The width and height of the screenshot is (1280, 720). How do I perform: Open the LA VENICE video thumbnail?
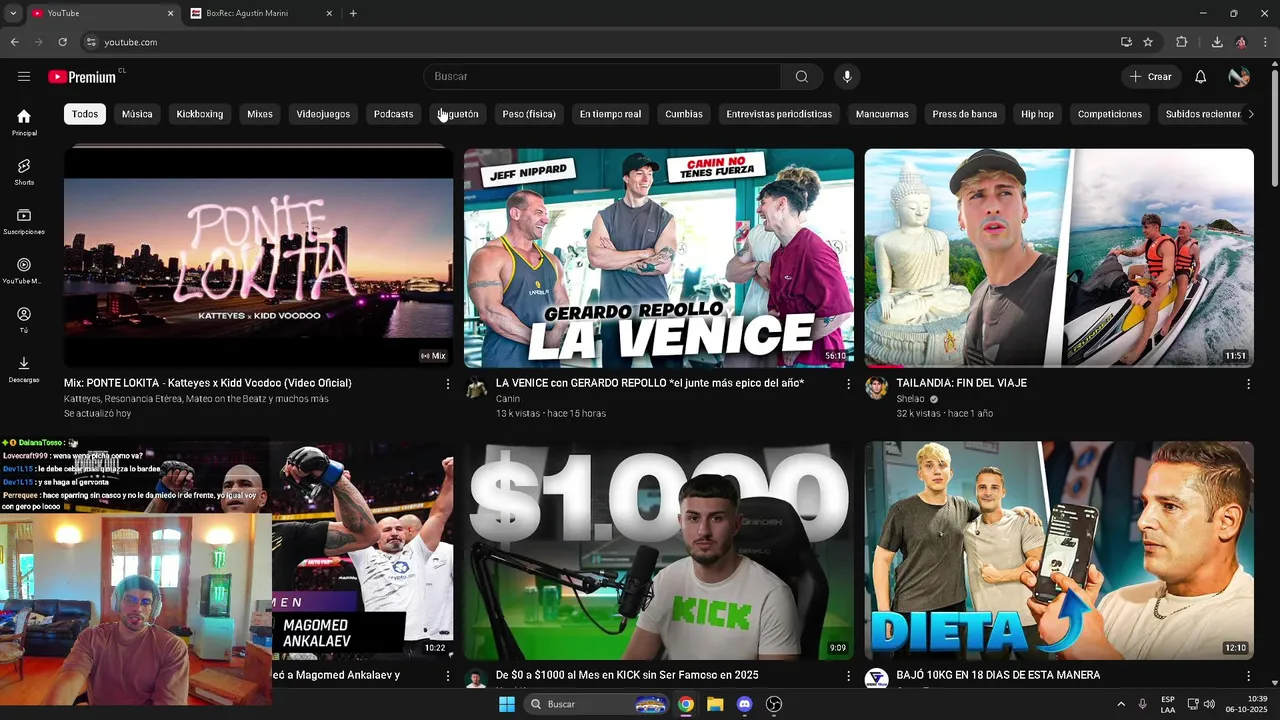[x=659, y=258]
